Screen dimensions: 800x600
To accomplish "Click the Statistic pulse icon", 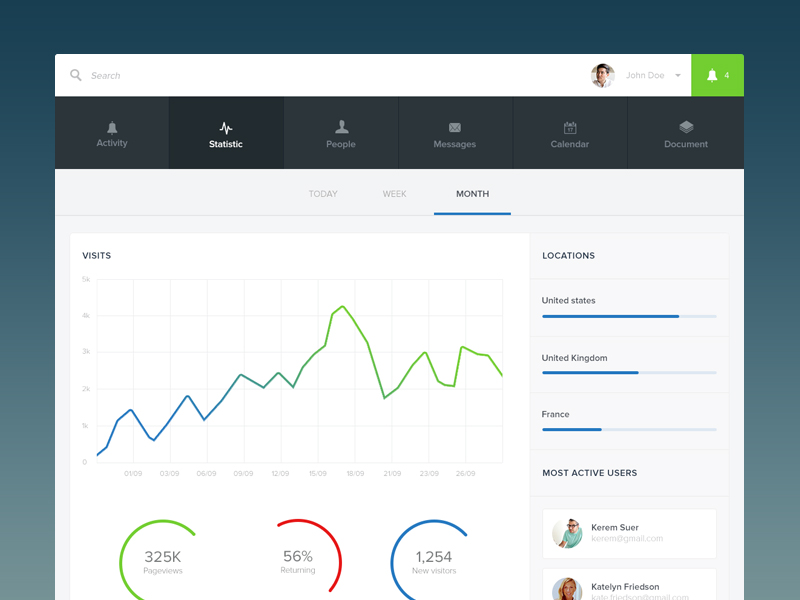I will coord(226,128).
